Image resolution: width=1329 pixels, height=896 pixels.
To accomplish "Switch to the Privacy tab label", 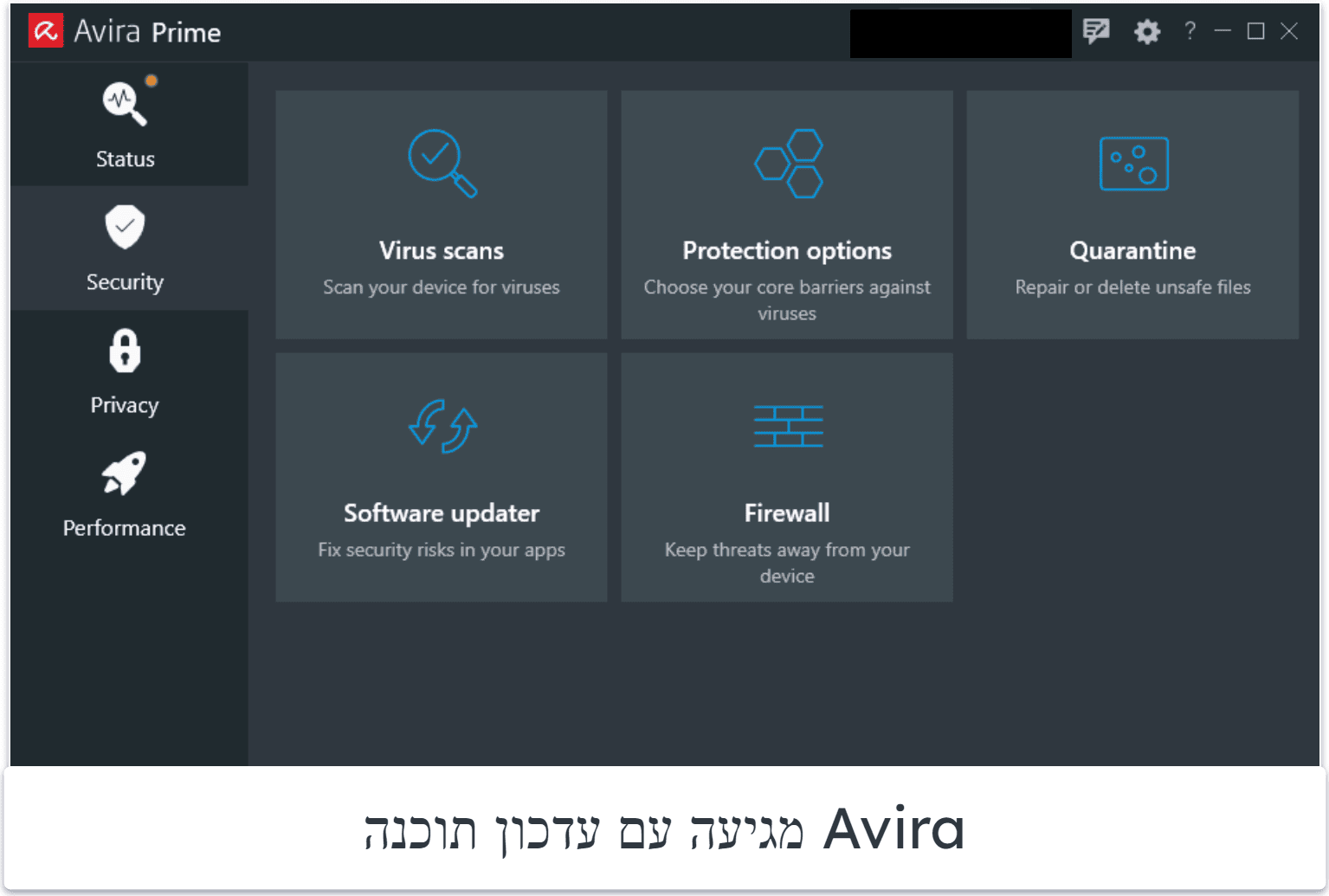I will pos(125,405).
